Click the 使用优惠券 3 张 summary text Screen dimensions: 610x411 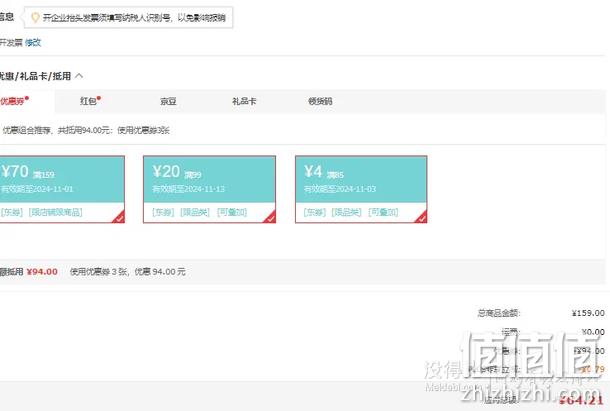click(x=128, y=272)
